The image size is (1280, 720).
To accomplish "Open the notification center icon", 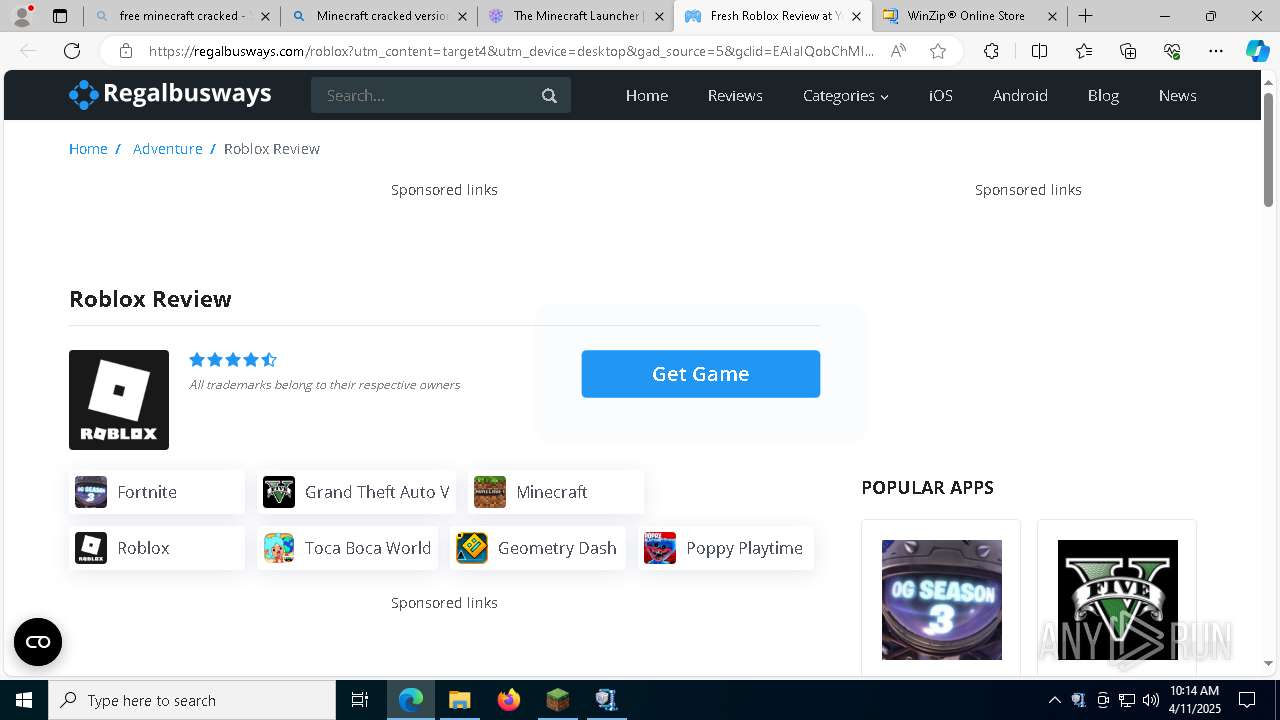I will (1248, 700).
